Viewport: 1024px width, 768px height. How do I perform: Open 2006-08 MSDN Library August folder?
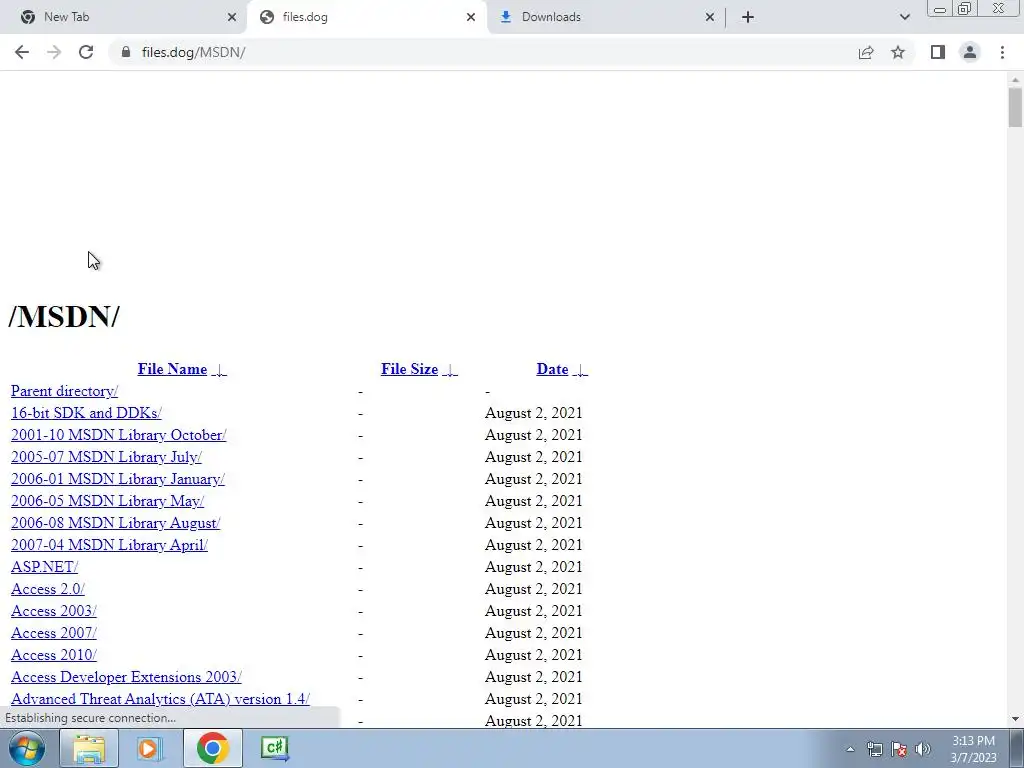point(116,523)
